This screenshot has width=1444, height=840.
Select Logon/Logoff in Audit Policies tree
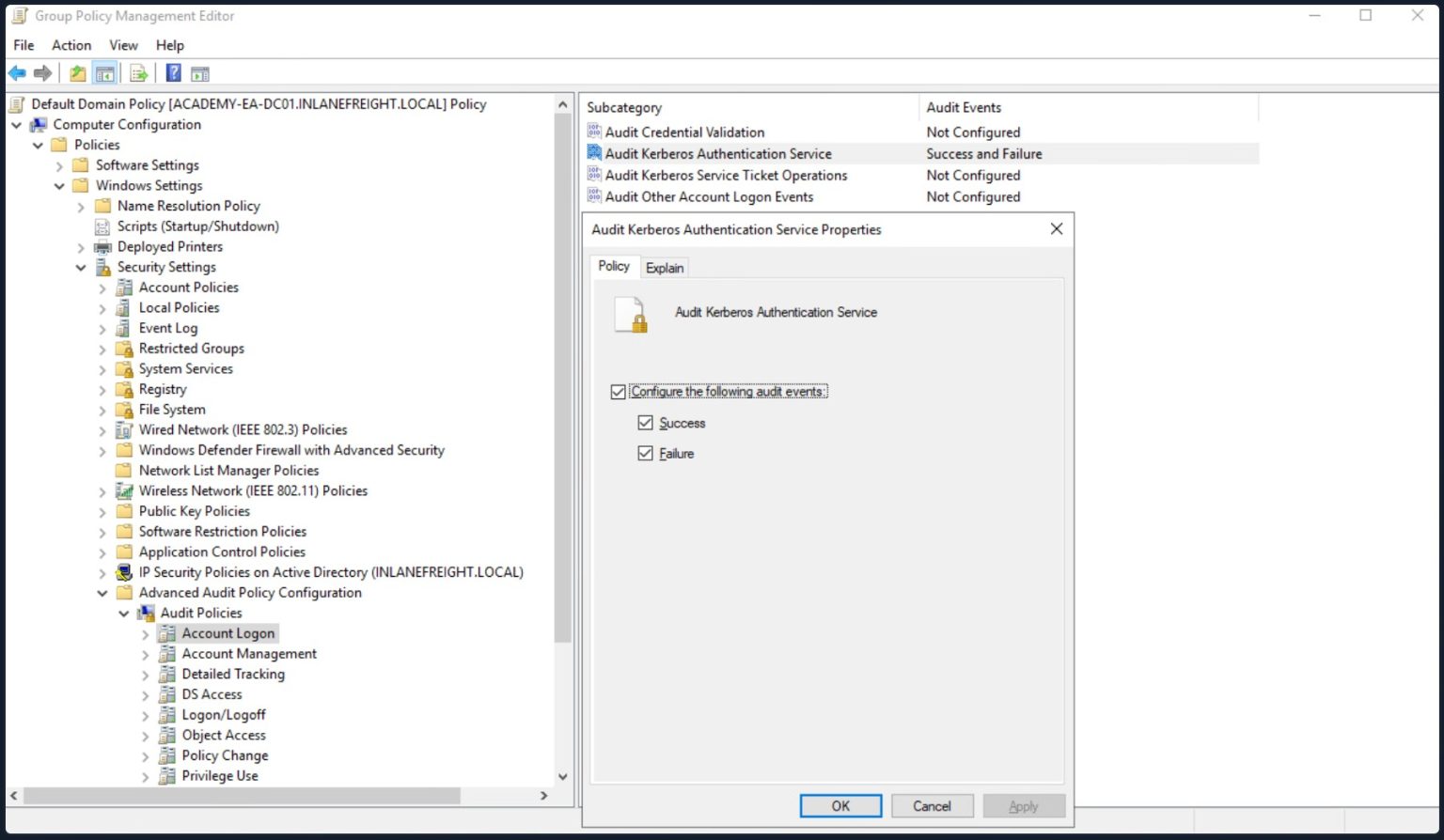(x=224, y=715)
